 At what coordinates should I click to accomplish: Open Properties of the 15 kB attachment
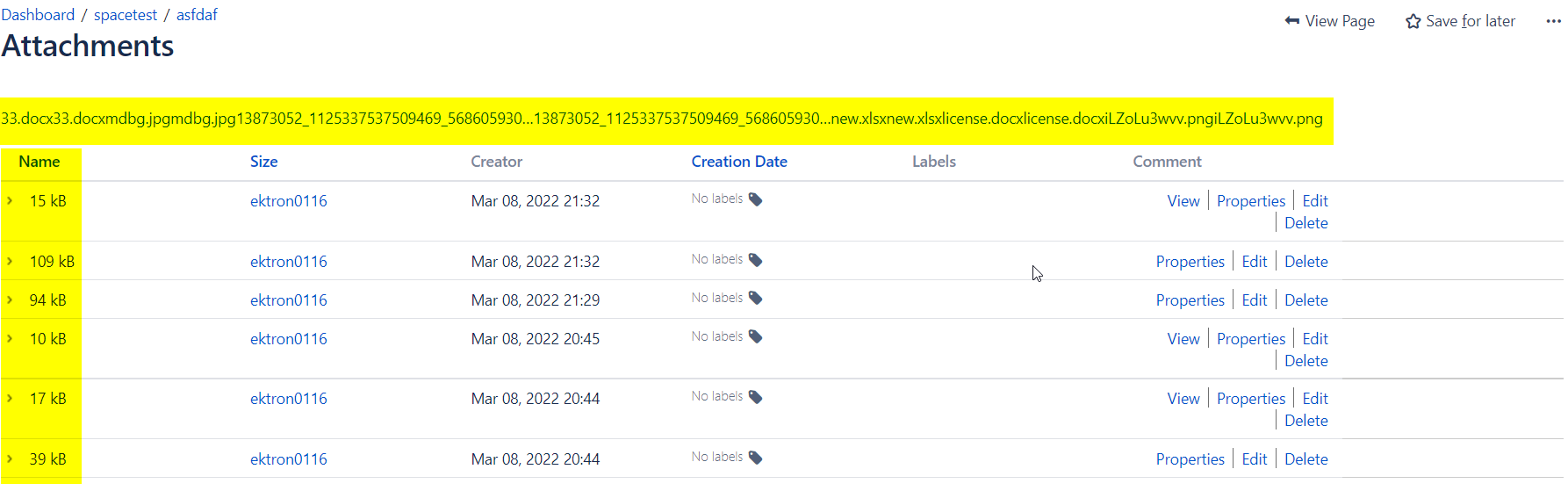[1251, 201]
